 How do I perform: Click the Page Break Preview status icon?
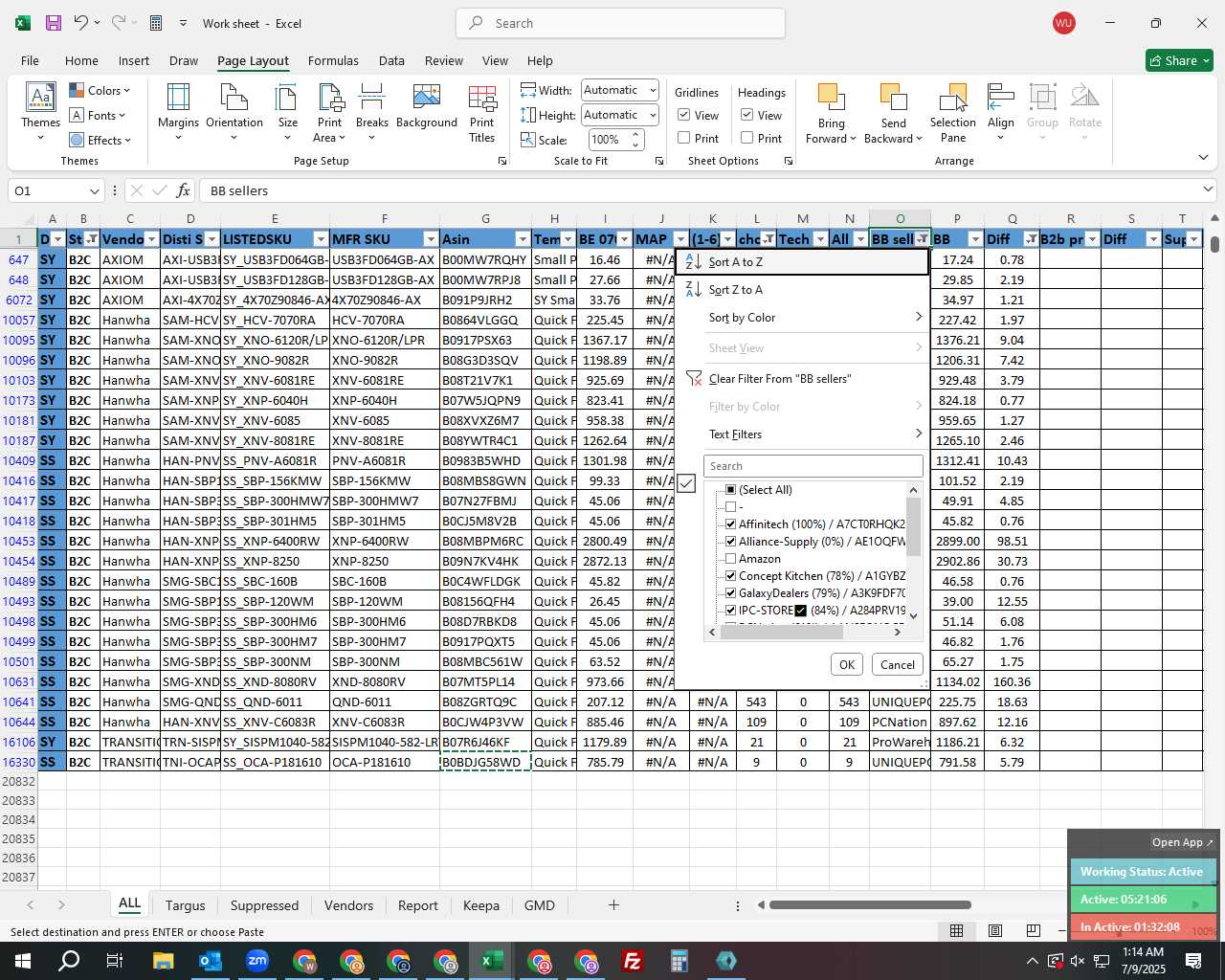[1033, 930]
